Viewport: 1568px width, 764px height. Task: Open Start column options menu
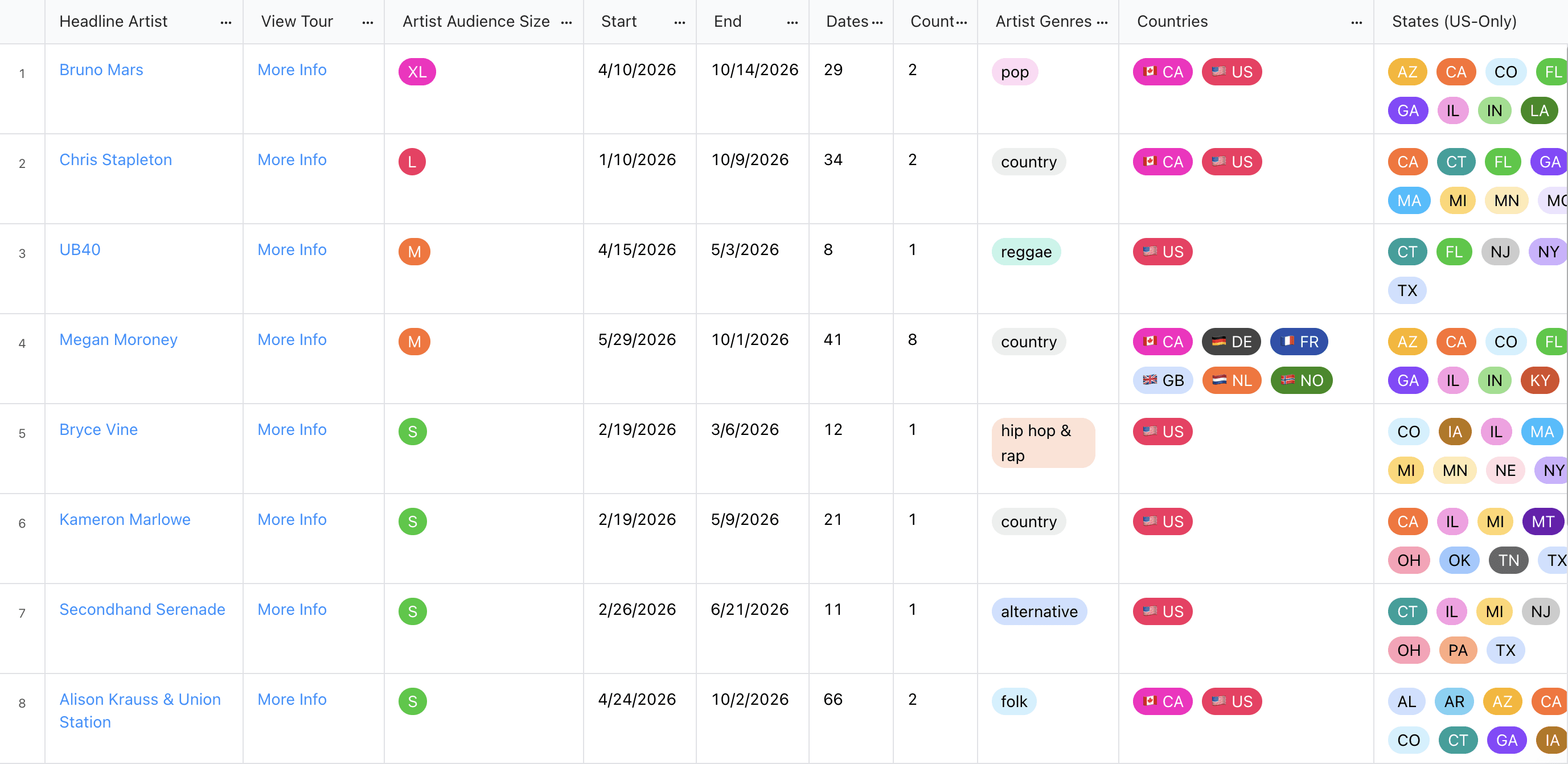coord(679,23)
